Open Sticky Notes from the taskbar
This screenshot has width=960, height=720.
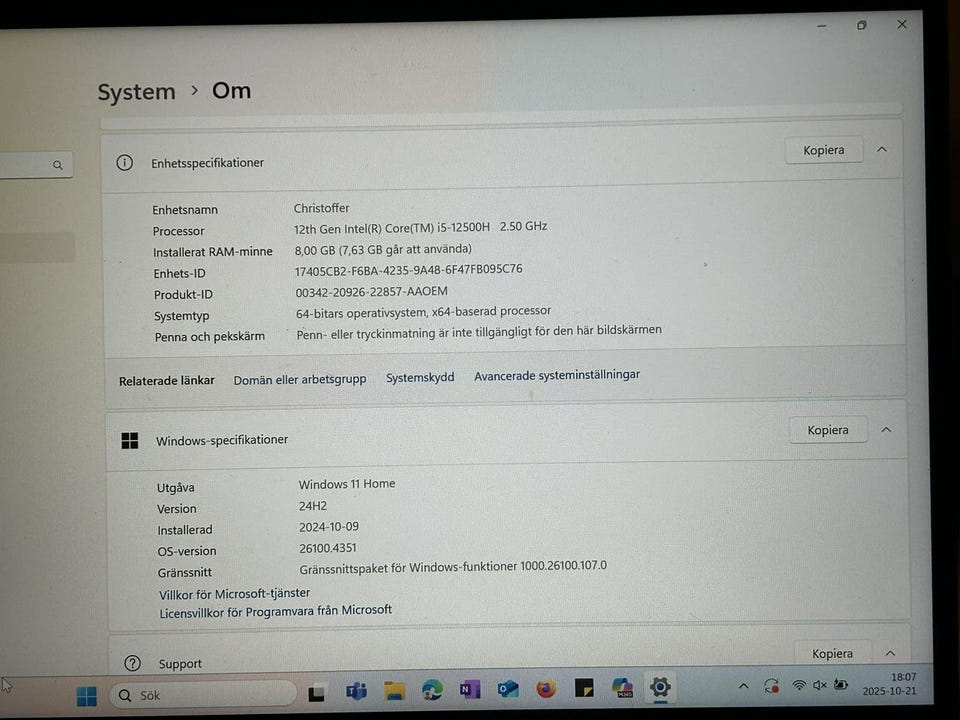(584, 688)
